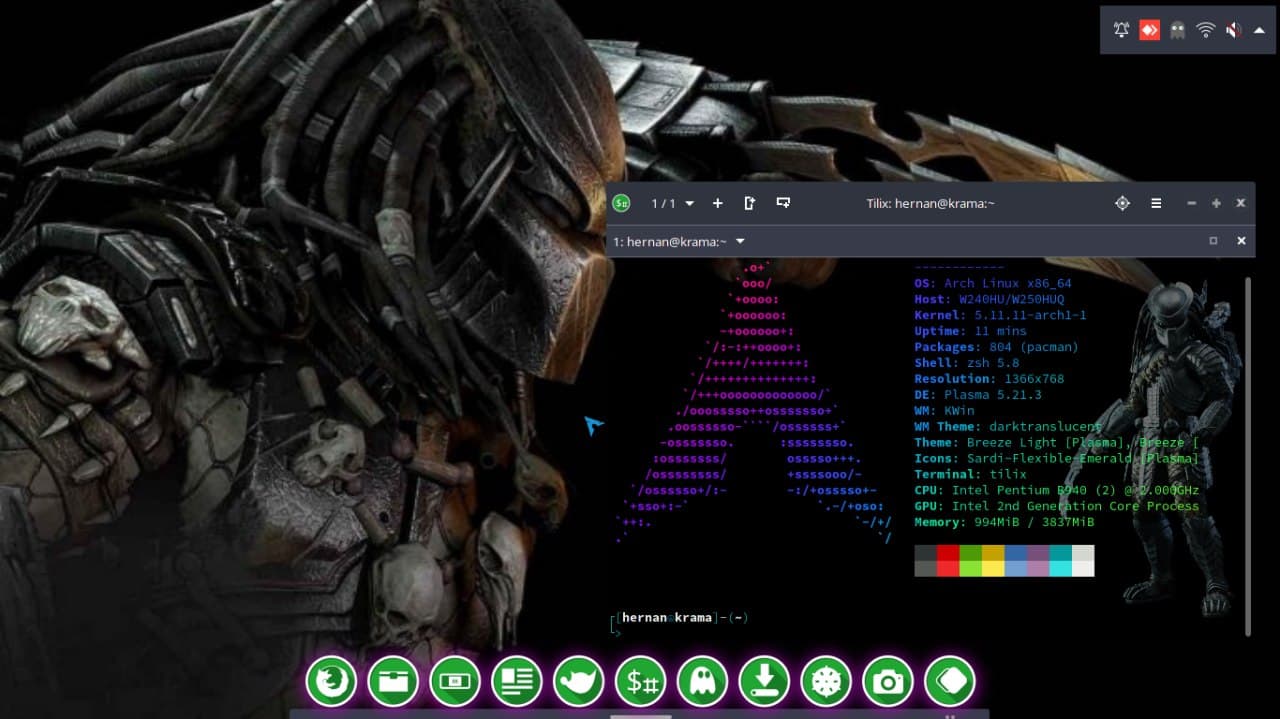This screenshot has height=719, width=1280.
Task: Toggle the muted volume tray icon
Action: click(x=1233, y=30)
